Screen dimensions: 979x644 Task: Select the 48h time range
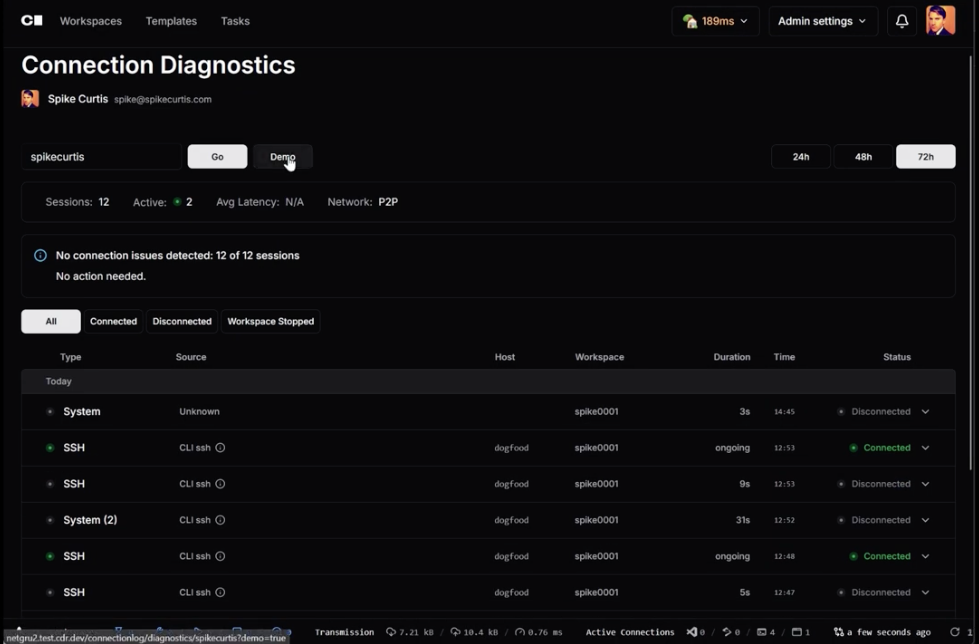tap(863, 157)
